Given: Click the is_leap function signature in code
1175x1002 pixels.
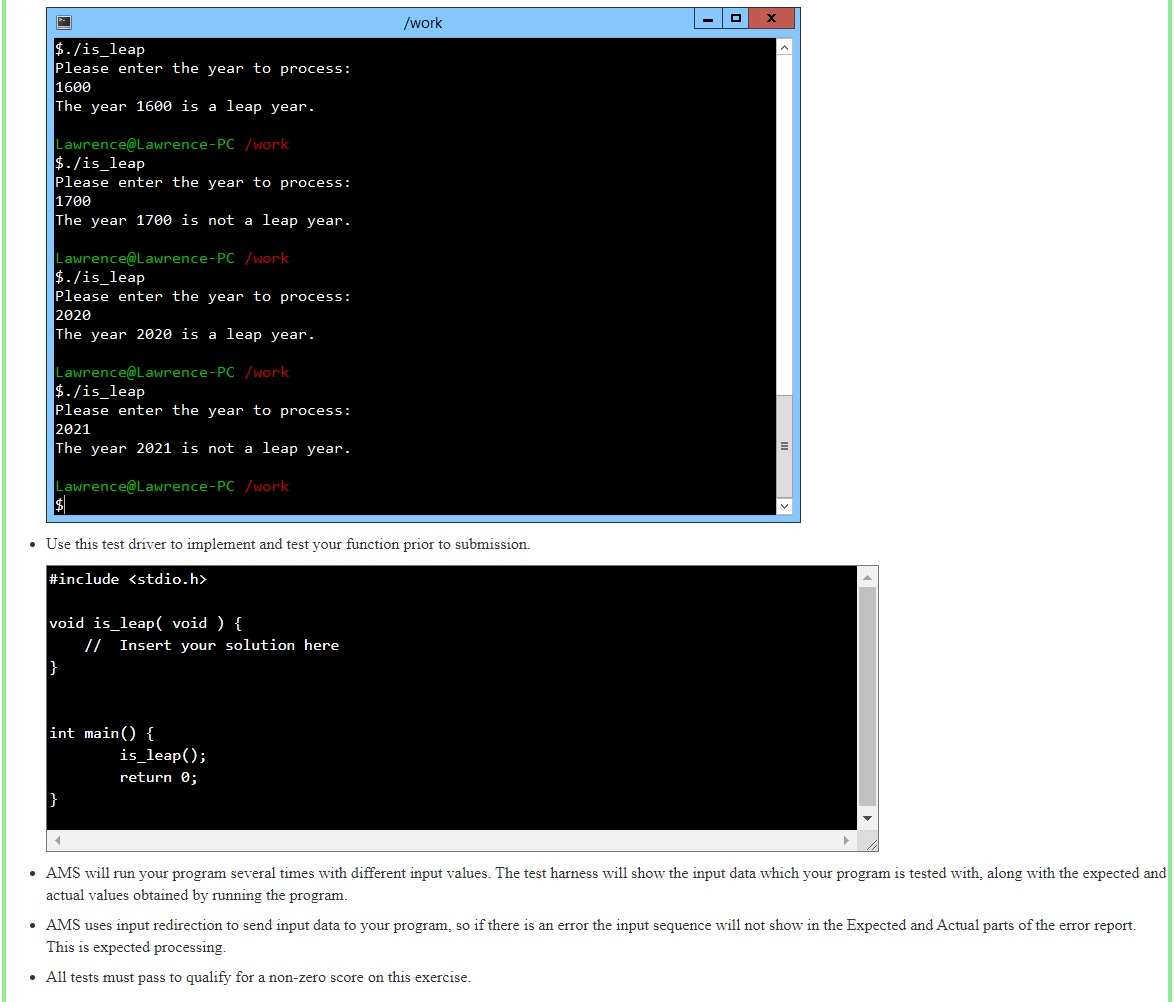Looking at the screenshot, I should tap(145, 622).
